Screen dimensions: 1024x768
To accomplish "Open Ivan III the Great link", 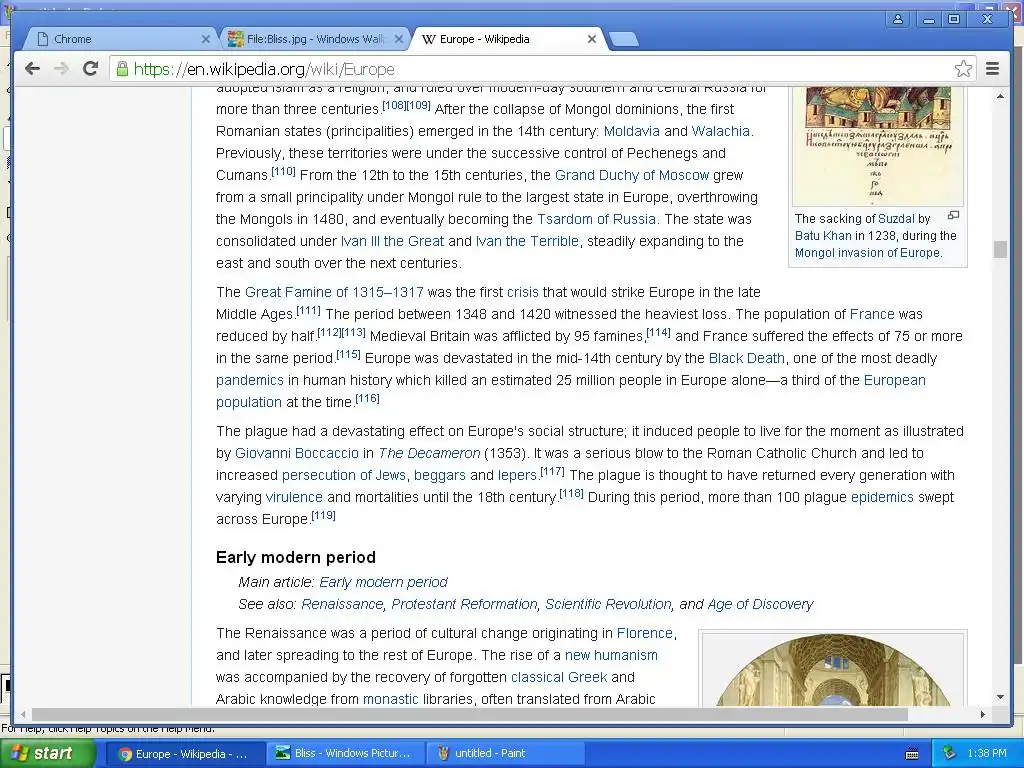I will click(x=392, y=242).
